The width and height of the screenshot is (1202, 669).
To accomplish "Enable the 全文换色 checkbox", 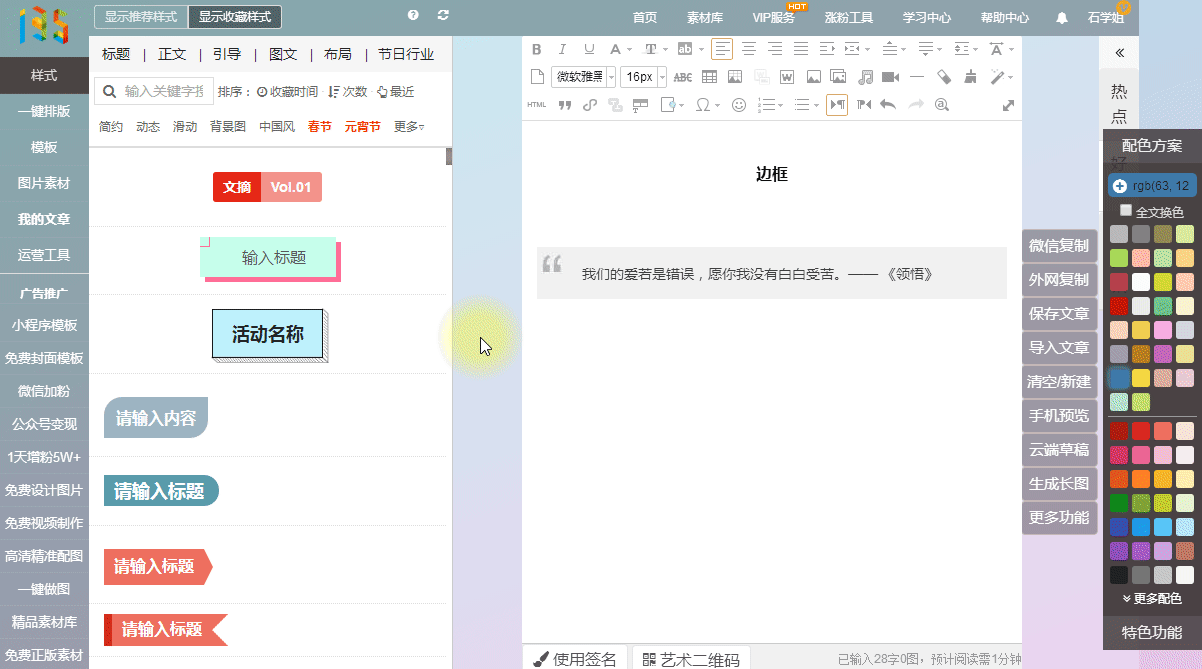I will (x=1126, y=211).
